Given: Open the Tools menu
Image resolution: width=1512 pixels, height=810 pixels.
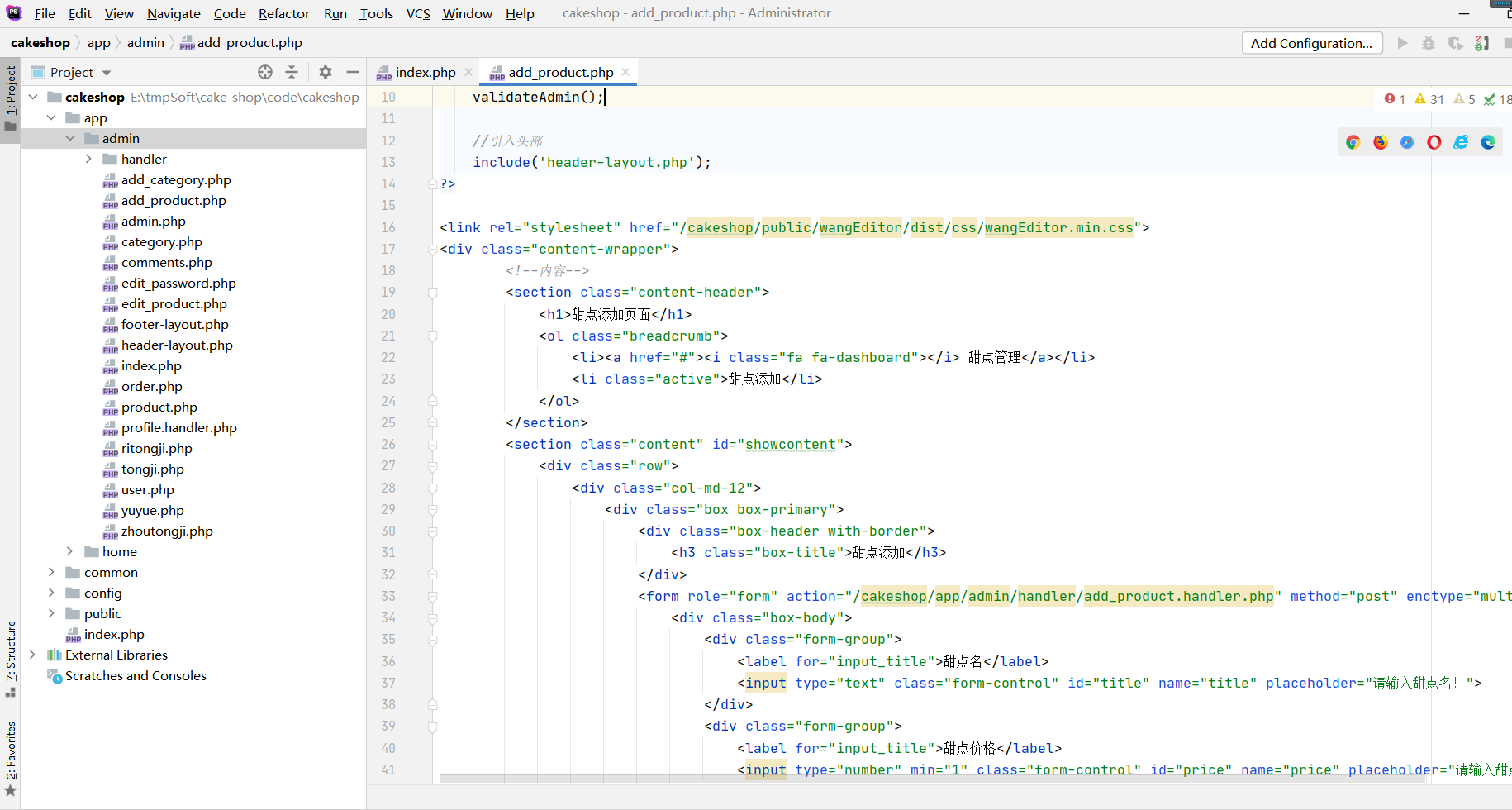Looking at the screenshot, I should click(376, 13).
